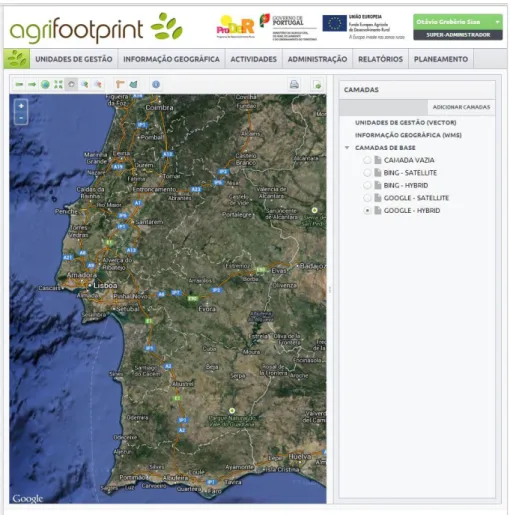
Task: Open the Administração menu
Action: pyautogui.click(x=317, y=59)
